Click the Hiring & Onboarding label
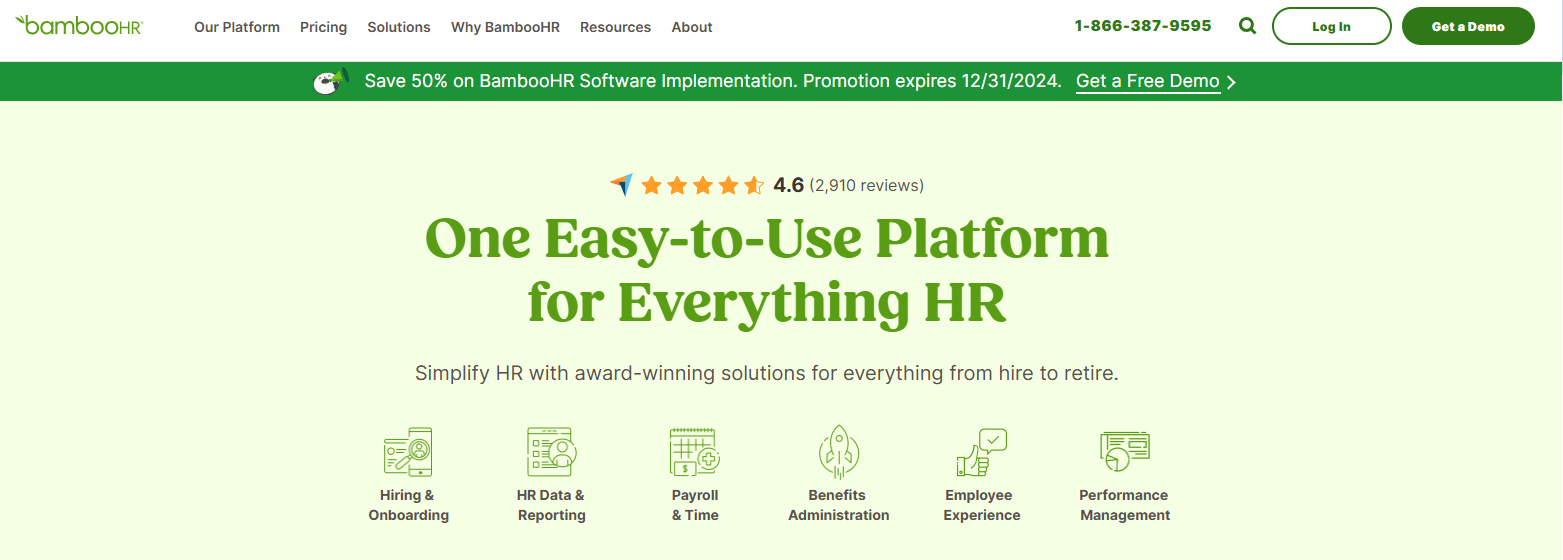This screenshot has width=1563, height=560. coord(408,505)
